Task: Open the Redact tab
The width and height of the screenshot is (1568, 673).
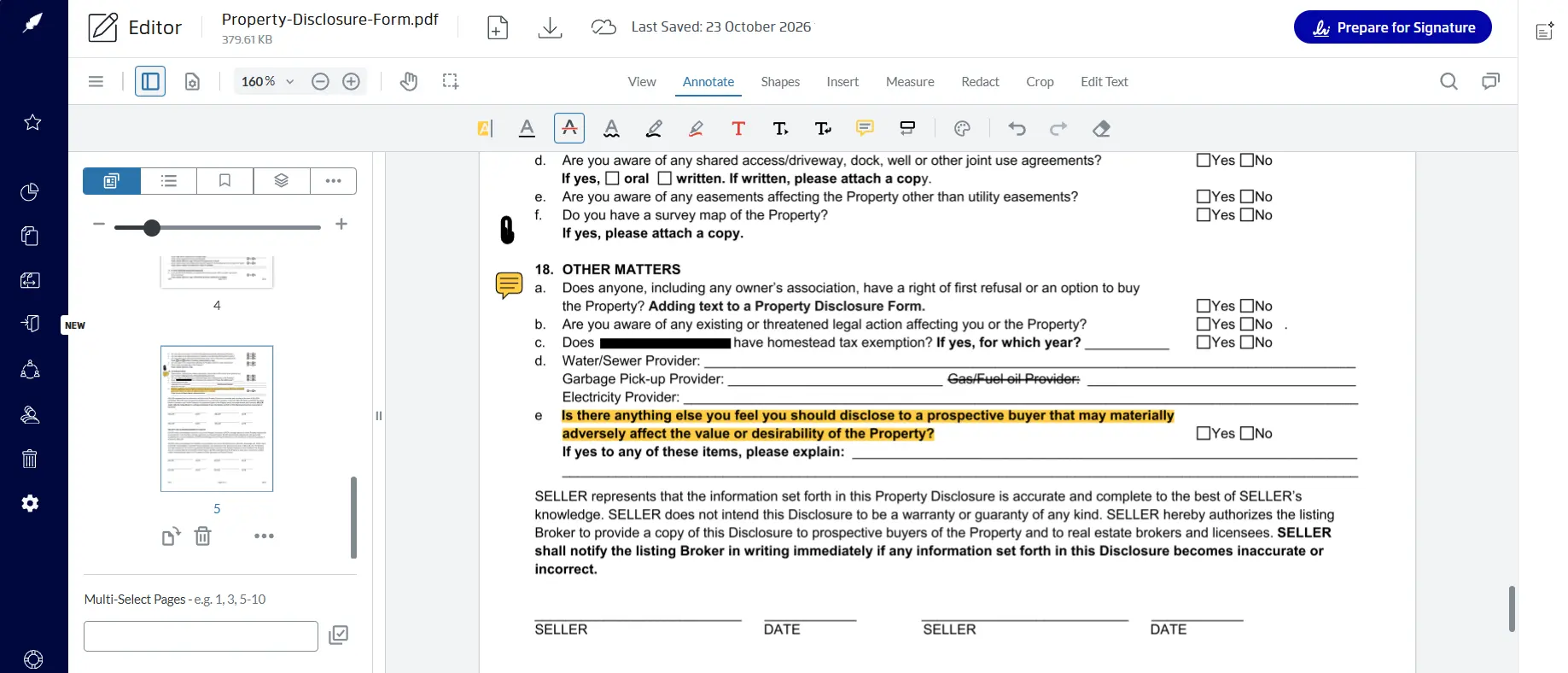Action: click(980, 82)
